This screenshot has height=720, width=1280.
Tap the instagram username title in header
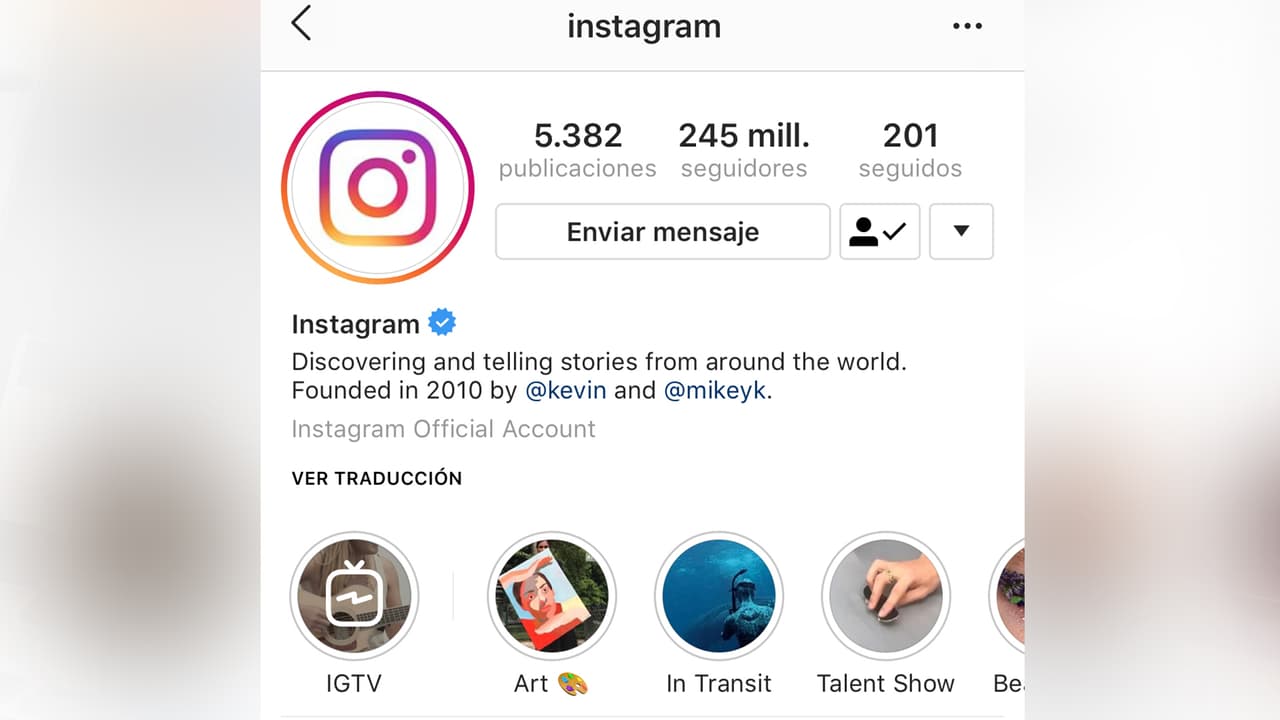pos(644,26)
